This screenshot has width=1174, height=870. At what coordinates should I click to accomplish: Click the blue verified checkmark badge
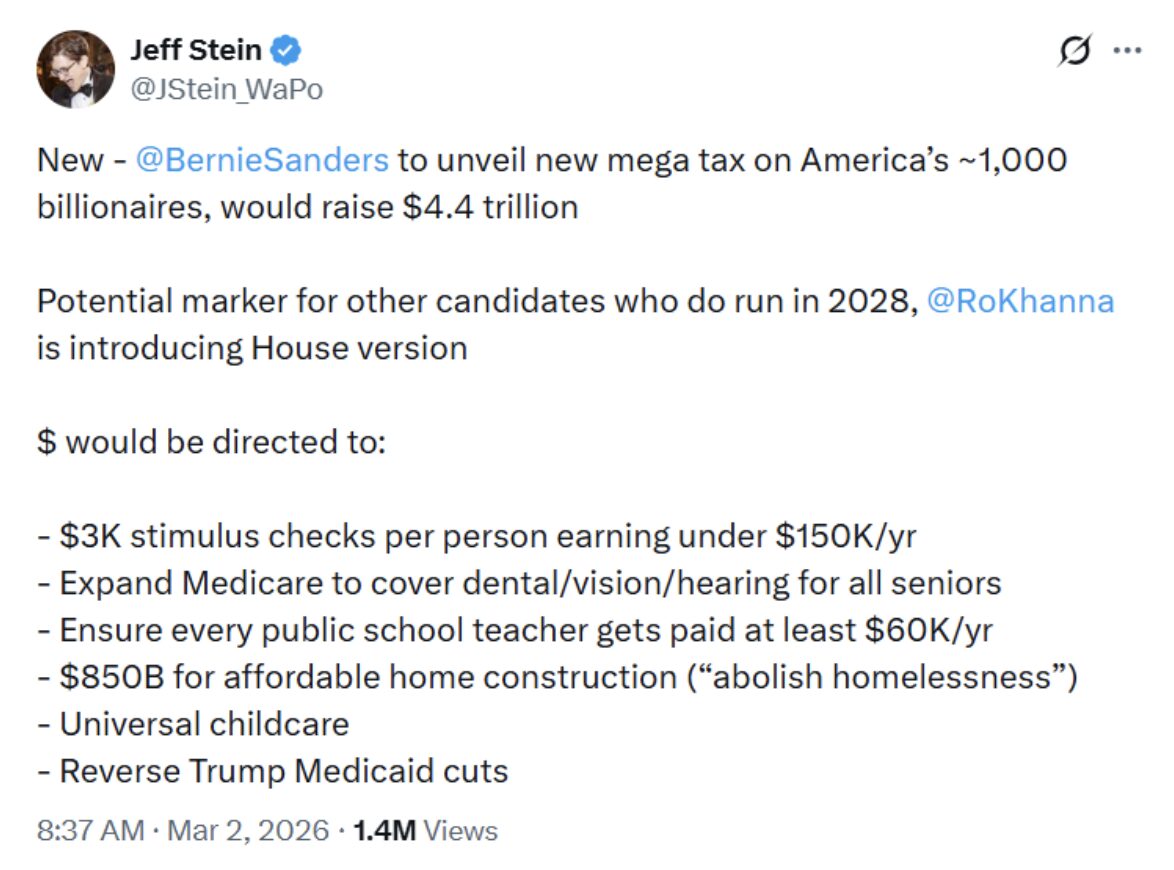click(x=289, y=50)
